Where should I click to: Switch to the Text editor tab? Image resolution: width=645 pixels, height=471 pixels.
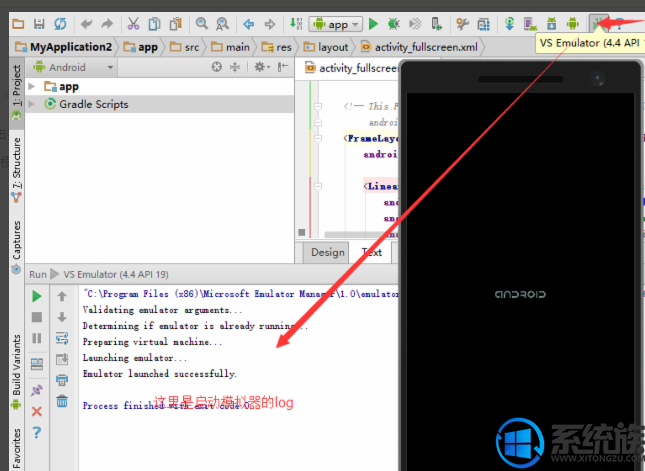[x=371, y=252]
